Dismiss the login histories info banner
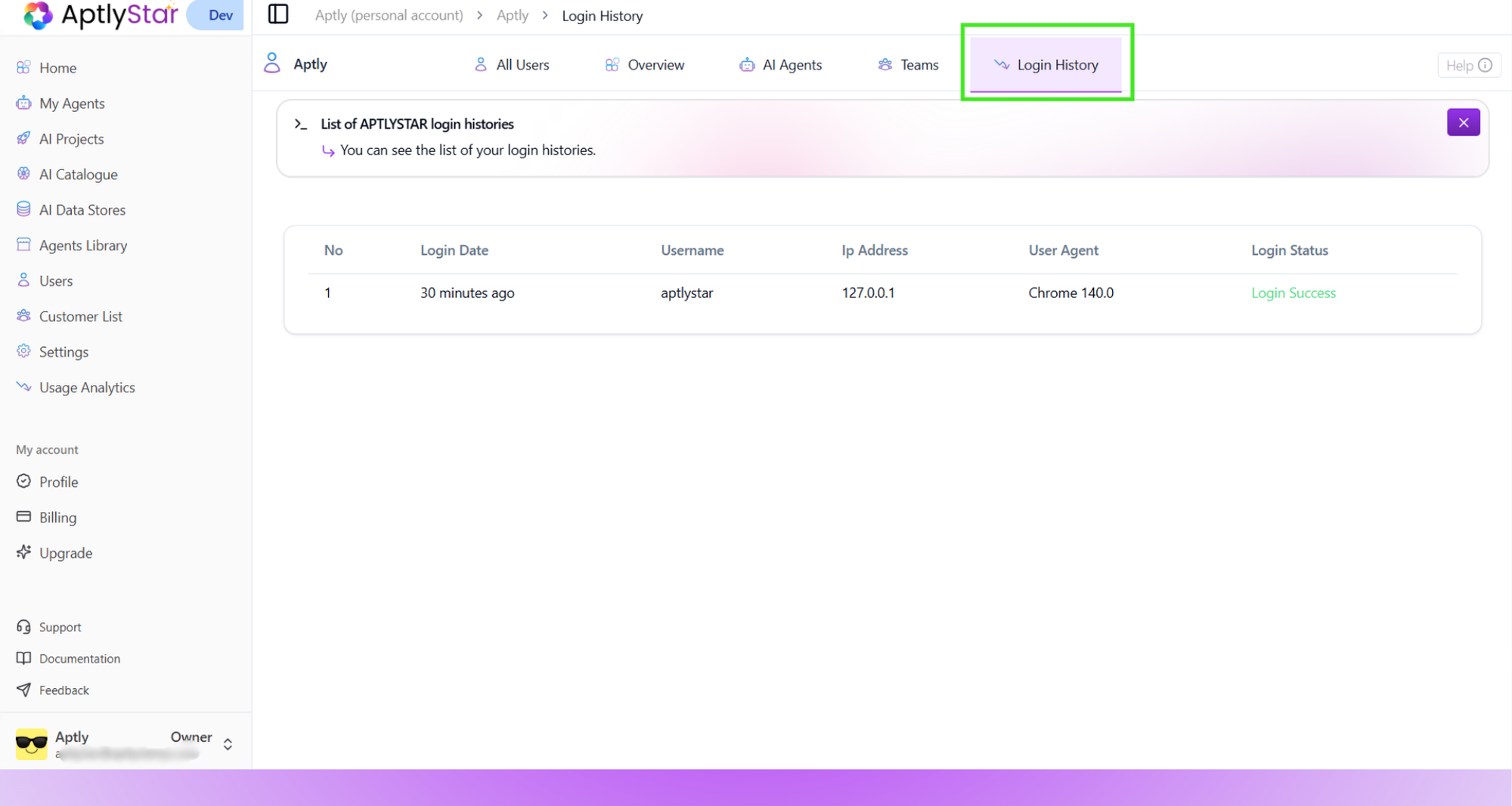 pos(1464,122)
